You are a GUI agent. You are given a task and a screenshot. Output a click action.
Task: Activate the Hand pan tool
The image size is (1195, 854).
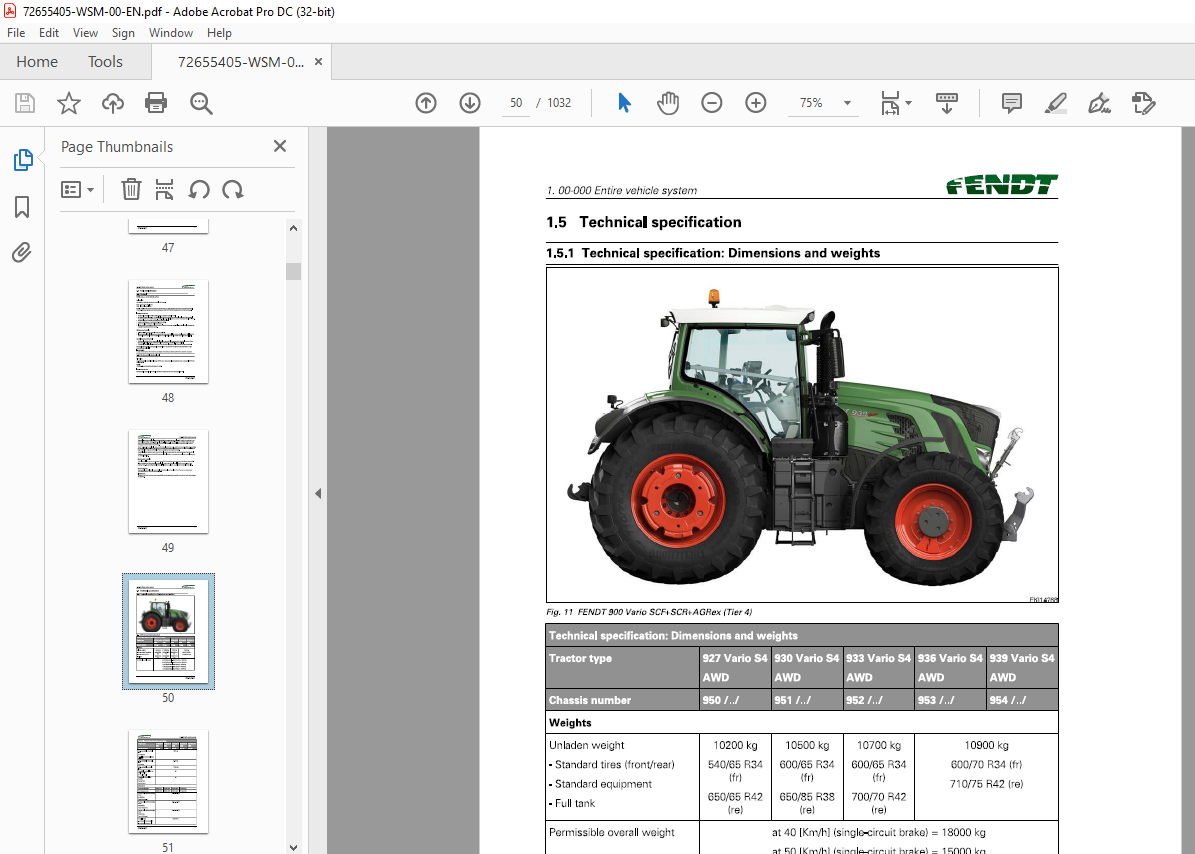point(668,103)
